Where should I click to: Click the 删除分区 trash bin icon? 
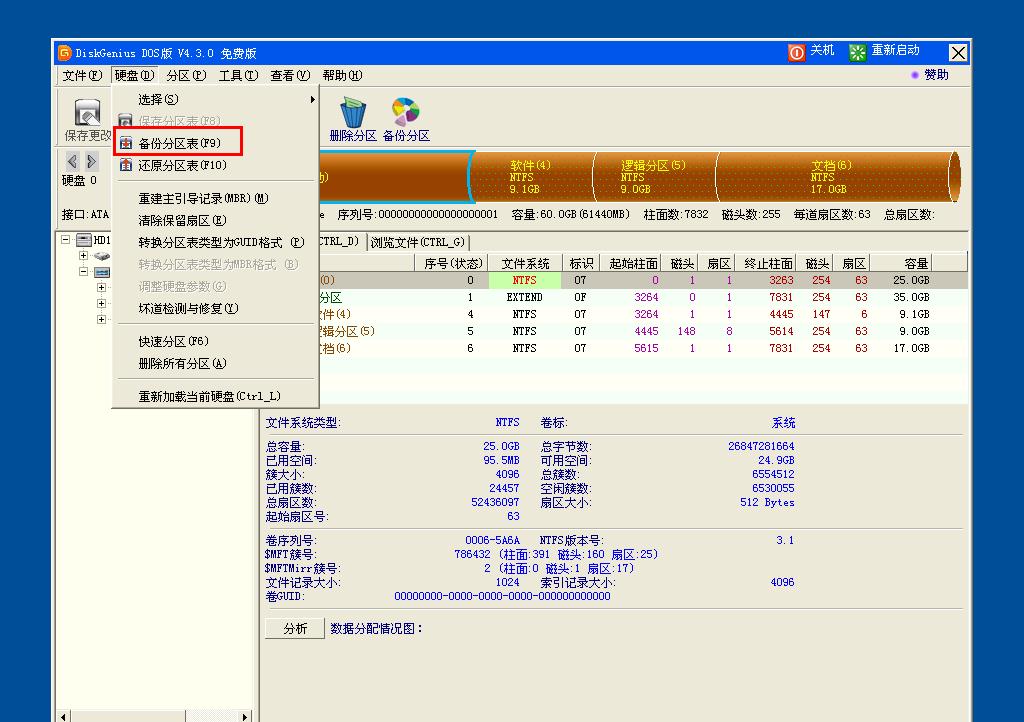(x=353, y=112)
